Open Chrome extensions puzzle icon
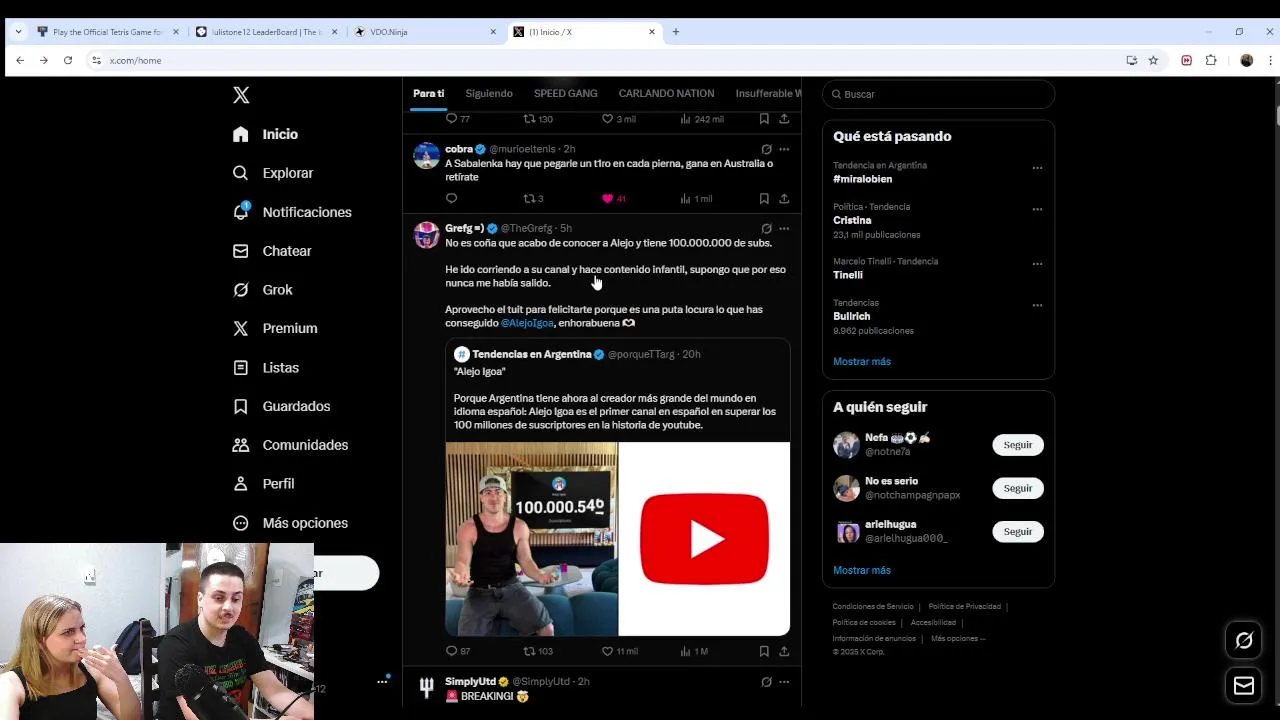Viewport: 1280px width, 720px height. [x=1211, y=60]
